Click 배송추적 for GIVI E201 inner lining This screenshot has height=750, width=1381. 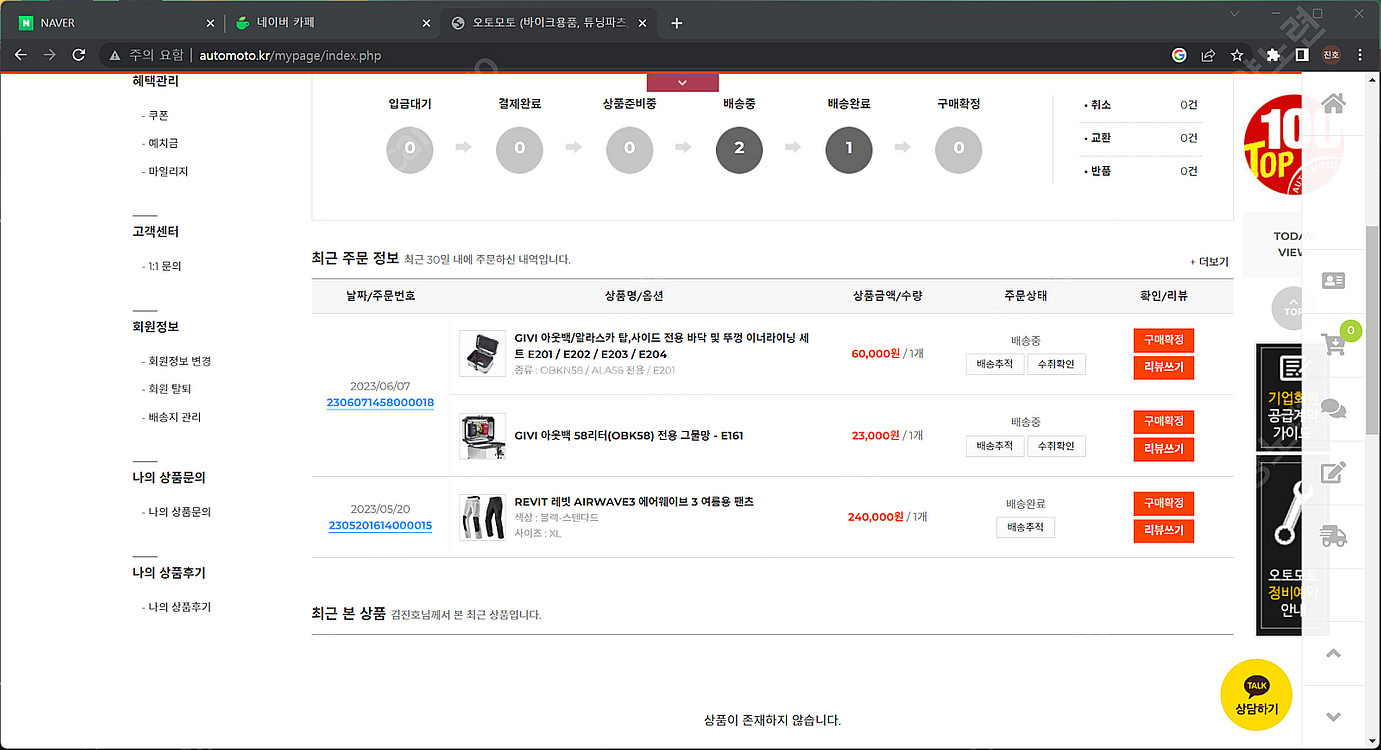pos(995,364)
